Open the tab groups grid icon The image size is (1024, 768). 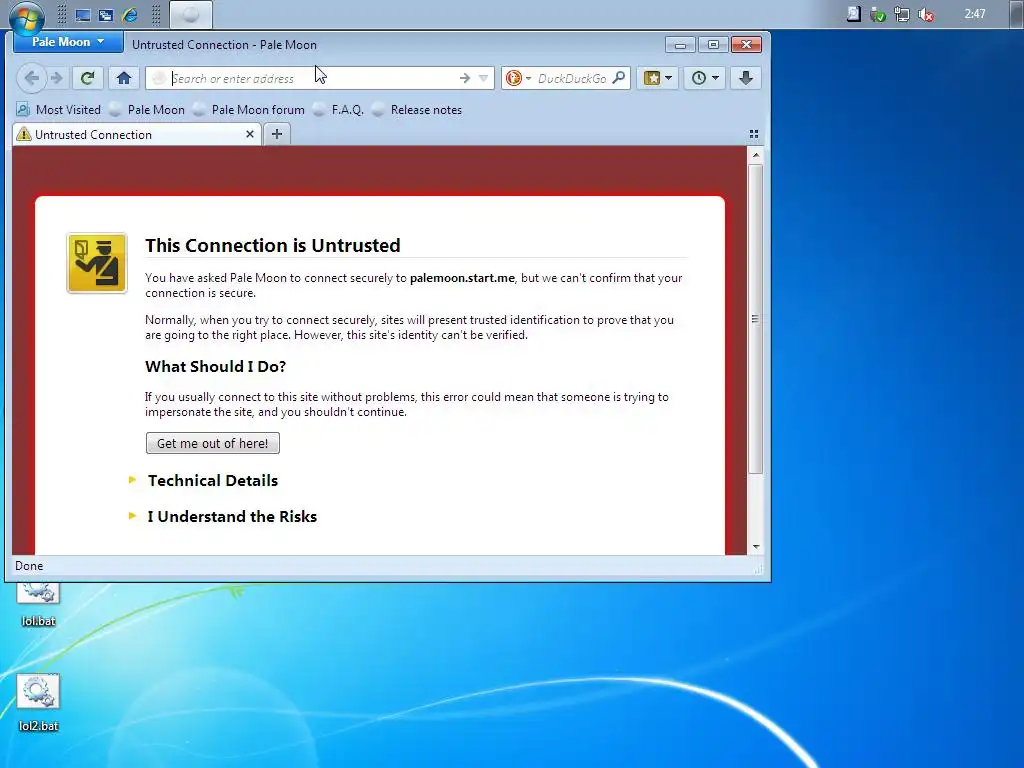coord(754,134)
